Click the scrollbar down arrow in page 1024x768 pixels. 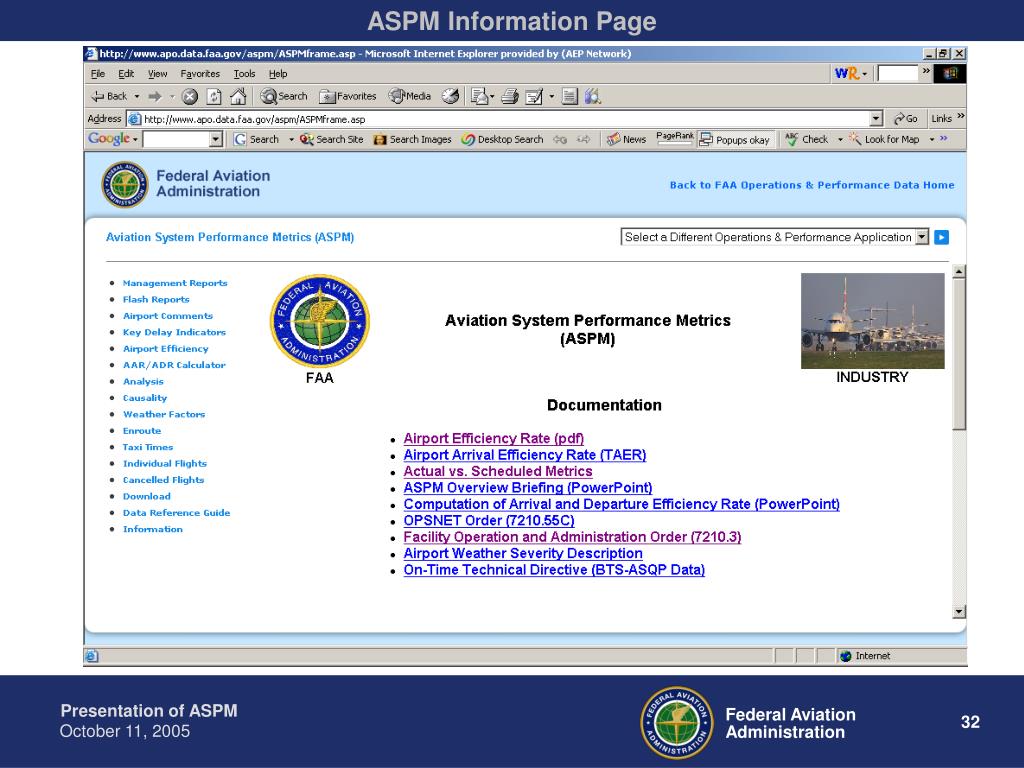pos(959,612)
